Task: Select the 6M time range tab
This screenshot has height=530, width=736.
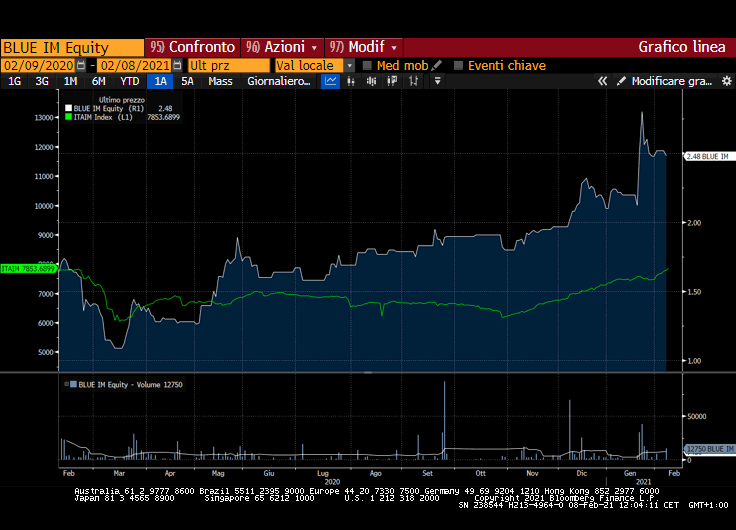Action: point(99,81)
